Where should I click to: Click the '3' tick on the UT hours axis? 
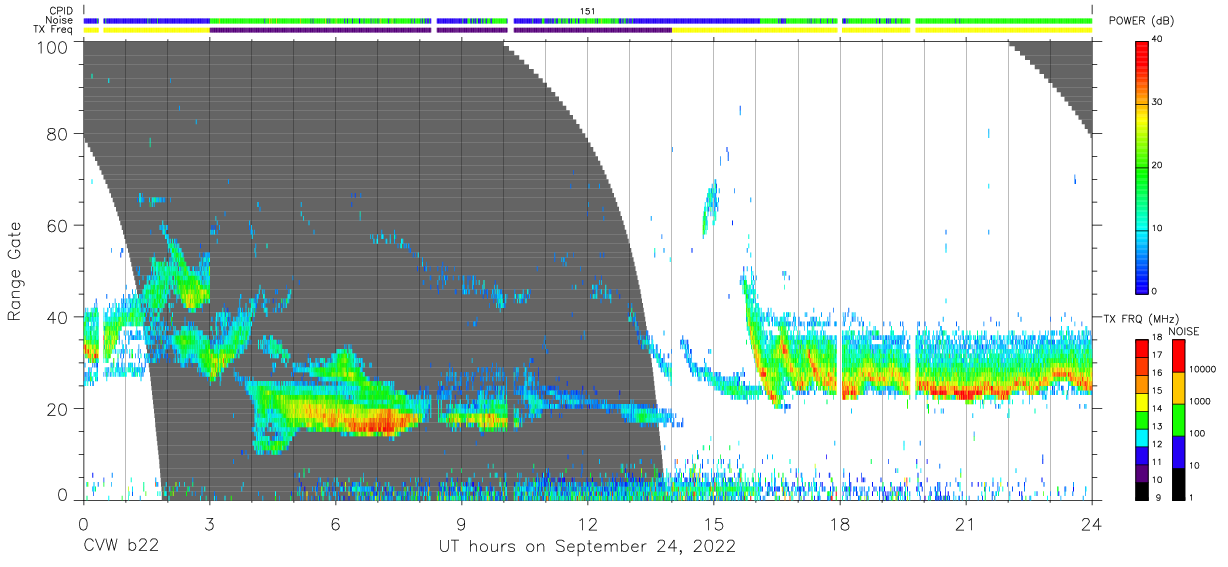209,523
